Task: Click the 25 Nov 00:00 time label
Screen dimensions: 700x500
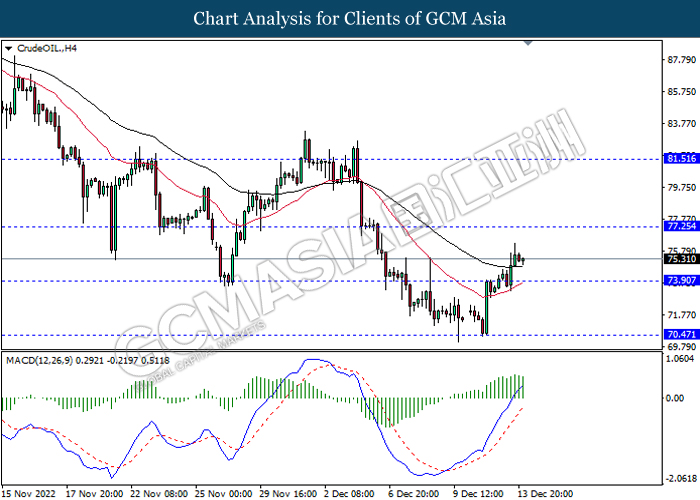Action: coord(224,494)
